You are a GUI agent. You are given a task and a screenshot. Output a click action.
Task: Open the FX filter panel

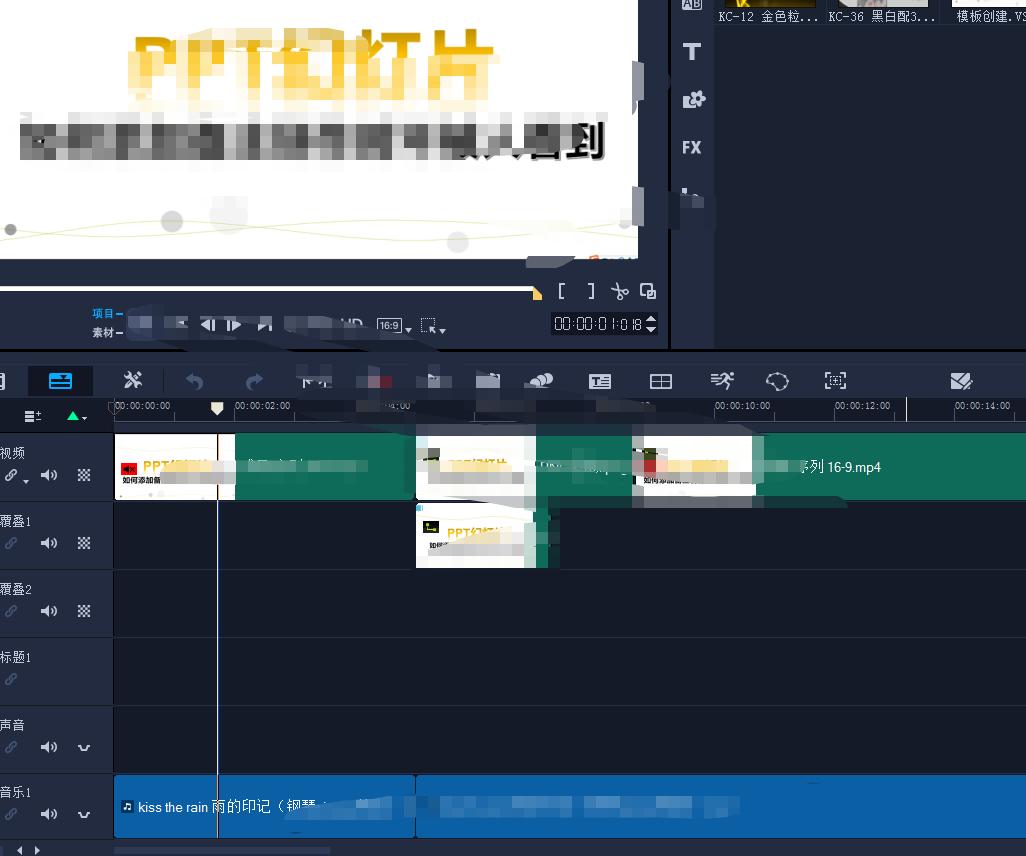point(692,147)
